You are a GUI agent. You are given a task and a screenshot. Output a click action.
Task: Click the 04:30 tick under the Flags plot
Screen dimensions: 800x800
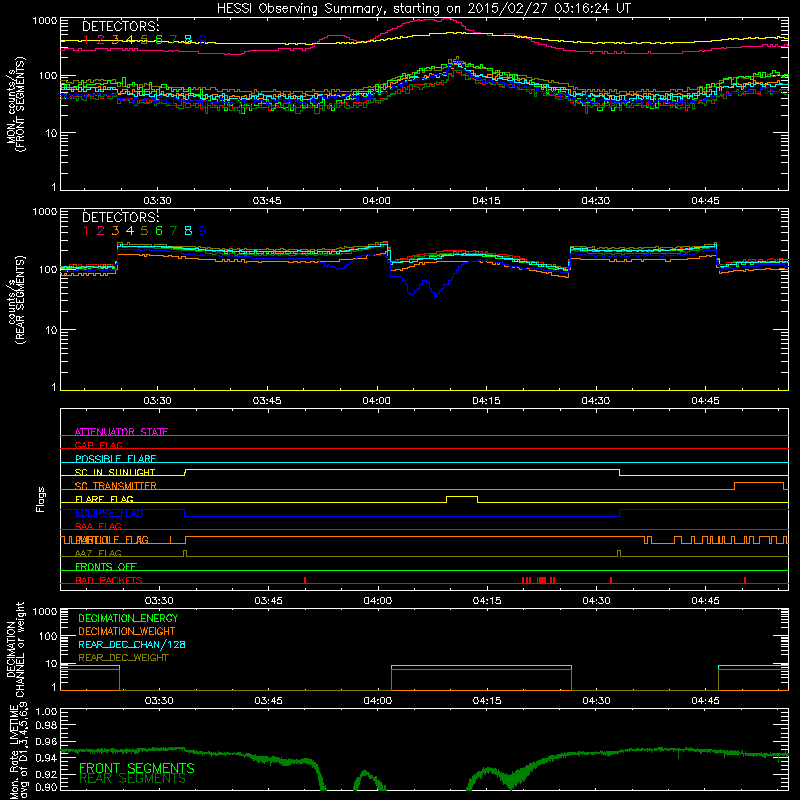[x=596, y=601]
